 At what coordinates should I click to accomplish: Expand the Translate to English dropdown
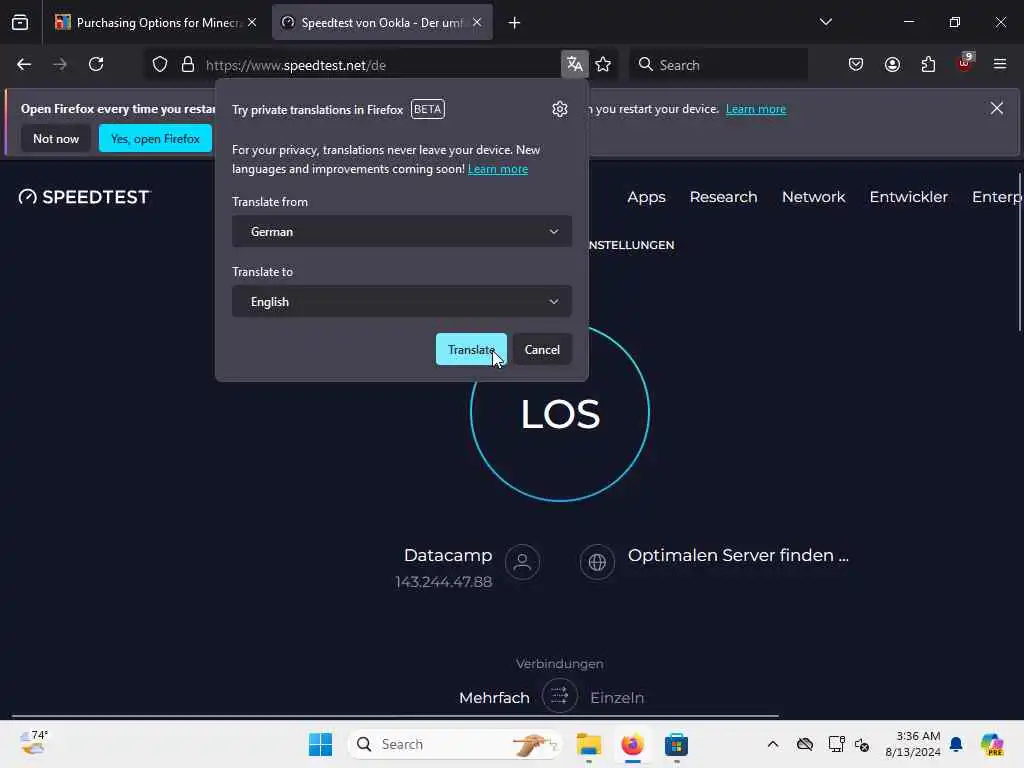402,302
